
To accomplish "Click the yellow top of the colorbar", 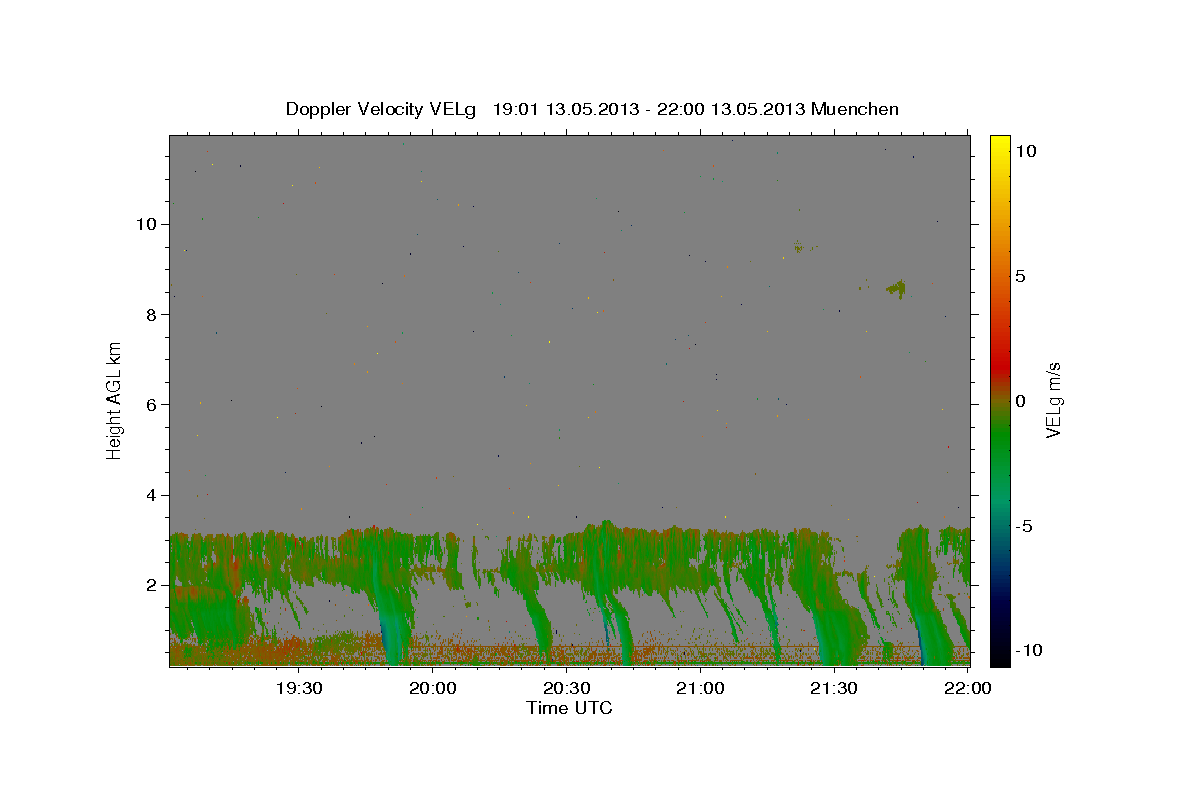I will coord(1000,145).
